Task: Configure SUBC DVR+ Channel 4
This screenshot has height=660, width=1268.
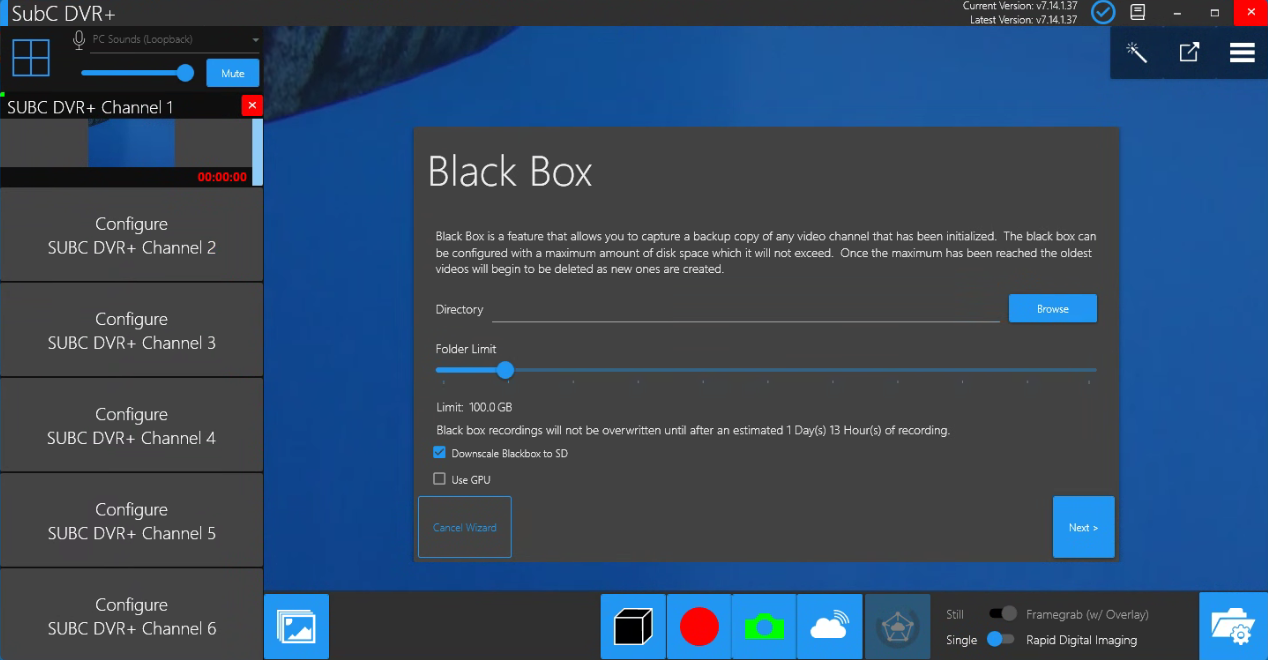Action: tap(131, 425)
